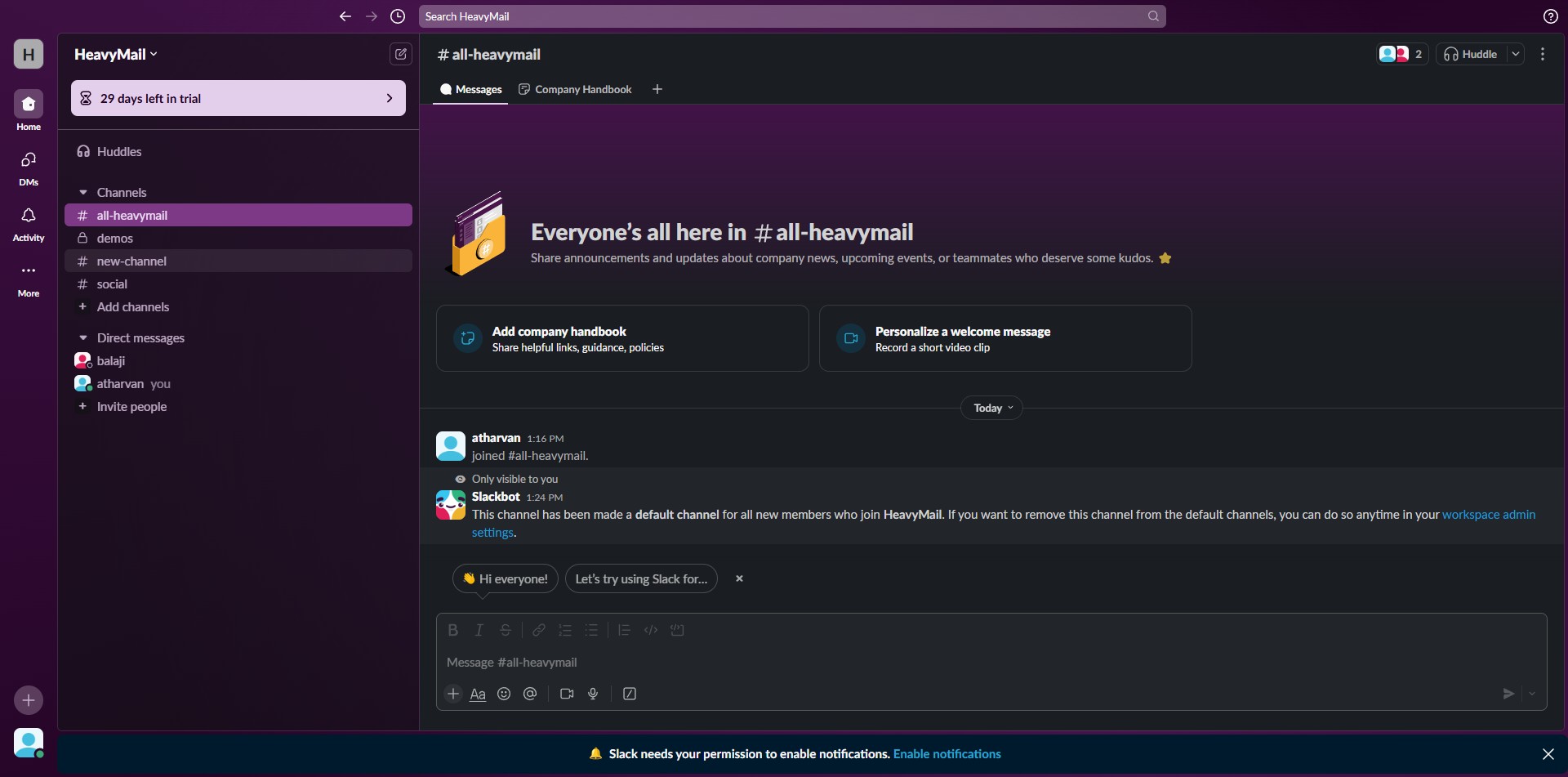Insert a link in message
Viewport: 1568px width, 777px height.
[x=539, y=630]
